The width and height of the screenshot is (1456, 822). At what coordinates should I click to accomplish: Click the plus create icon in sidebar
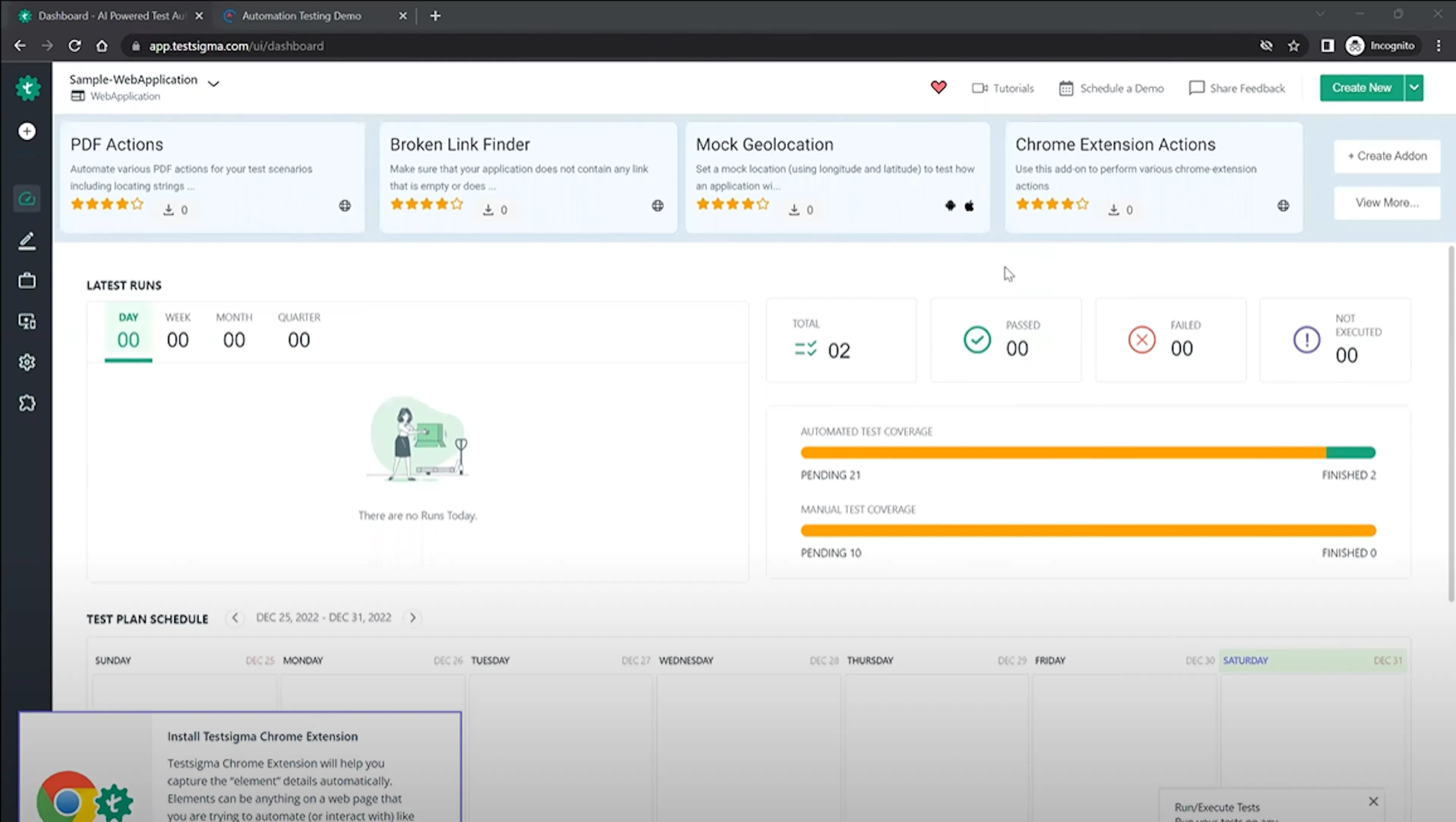27,131
